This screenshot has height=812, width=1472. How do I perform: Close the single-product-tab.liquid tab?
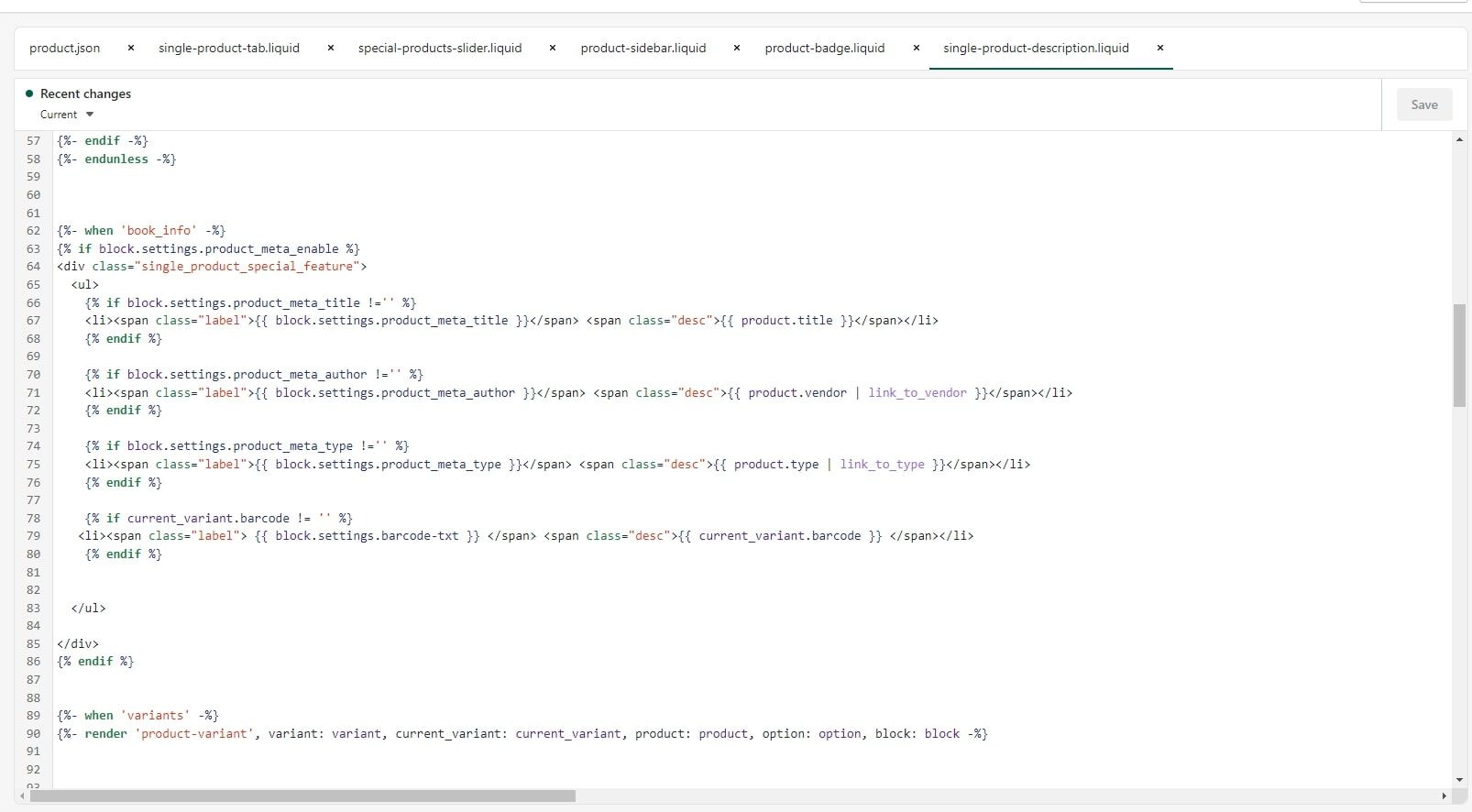tap(331, 48)
